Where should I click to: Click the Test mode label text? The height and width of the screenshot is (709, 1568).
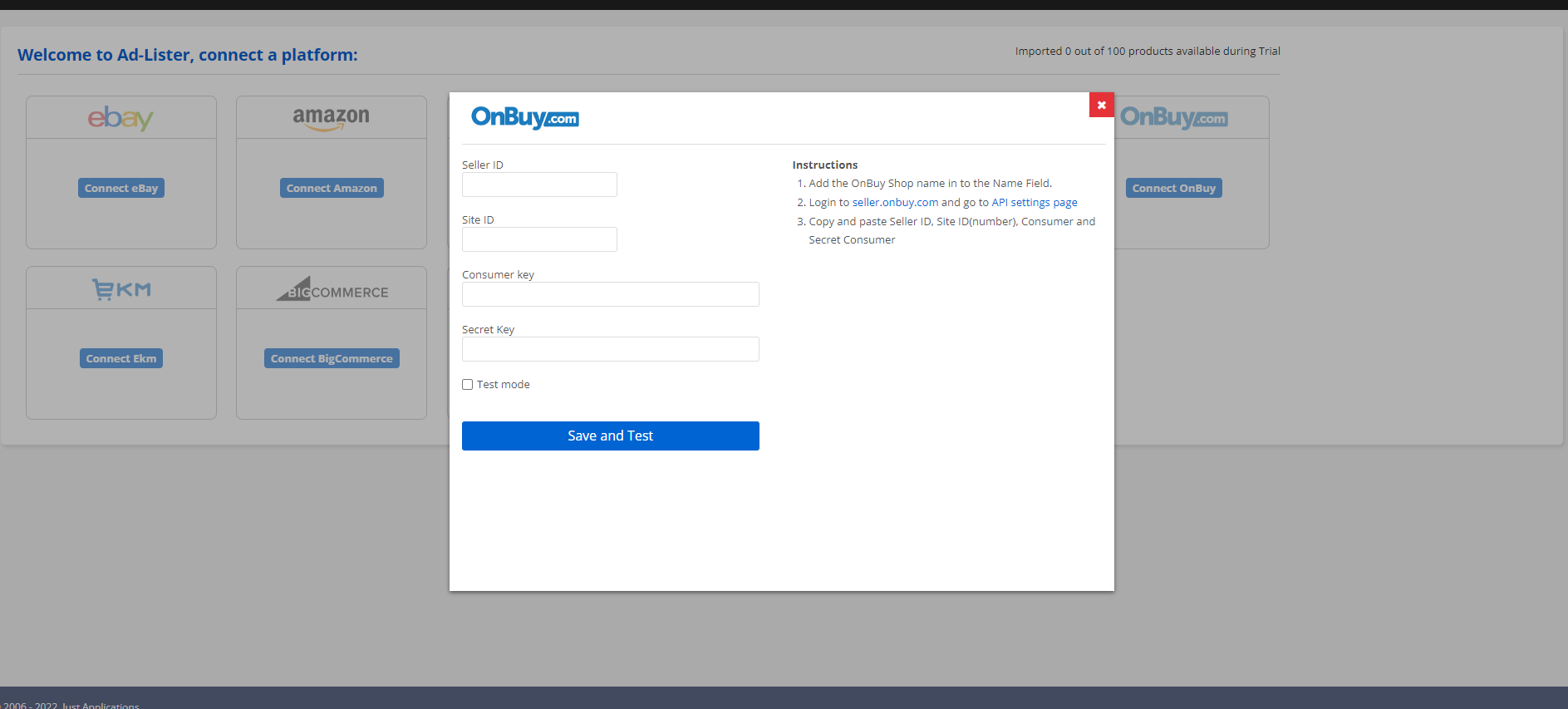pyautogui.click(x=504, y=385)
